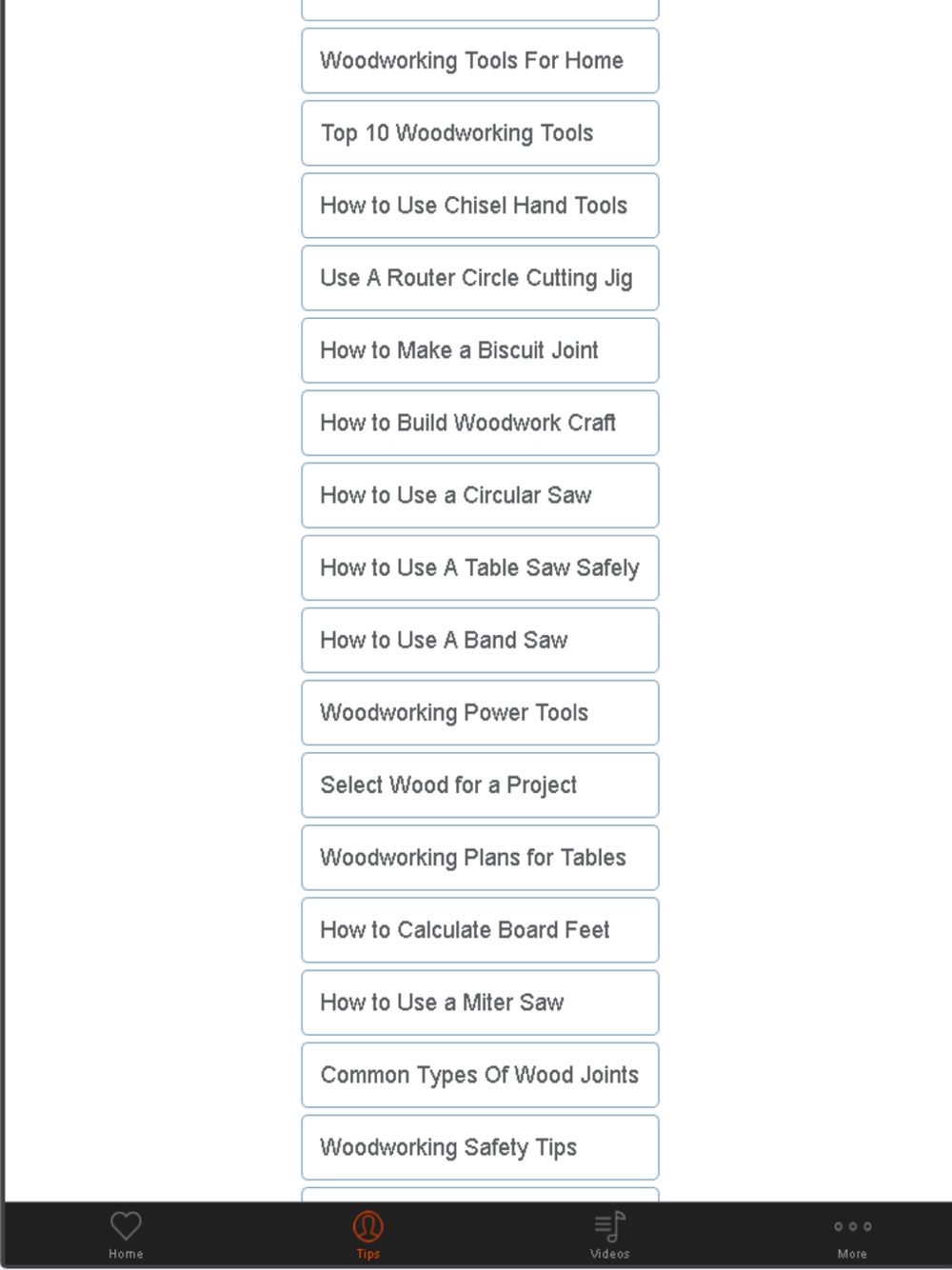Tap the Home heart icon
This screenshot has width=952, height=1270.
(x=126, y=1225)
